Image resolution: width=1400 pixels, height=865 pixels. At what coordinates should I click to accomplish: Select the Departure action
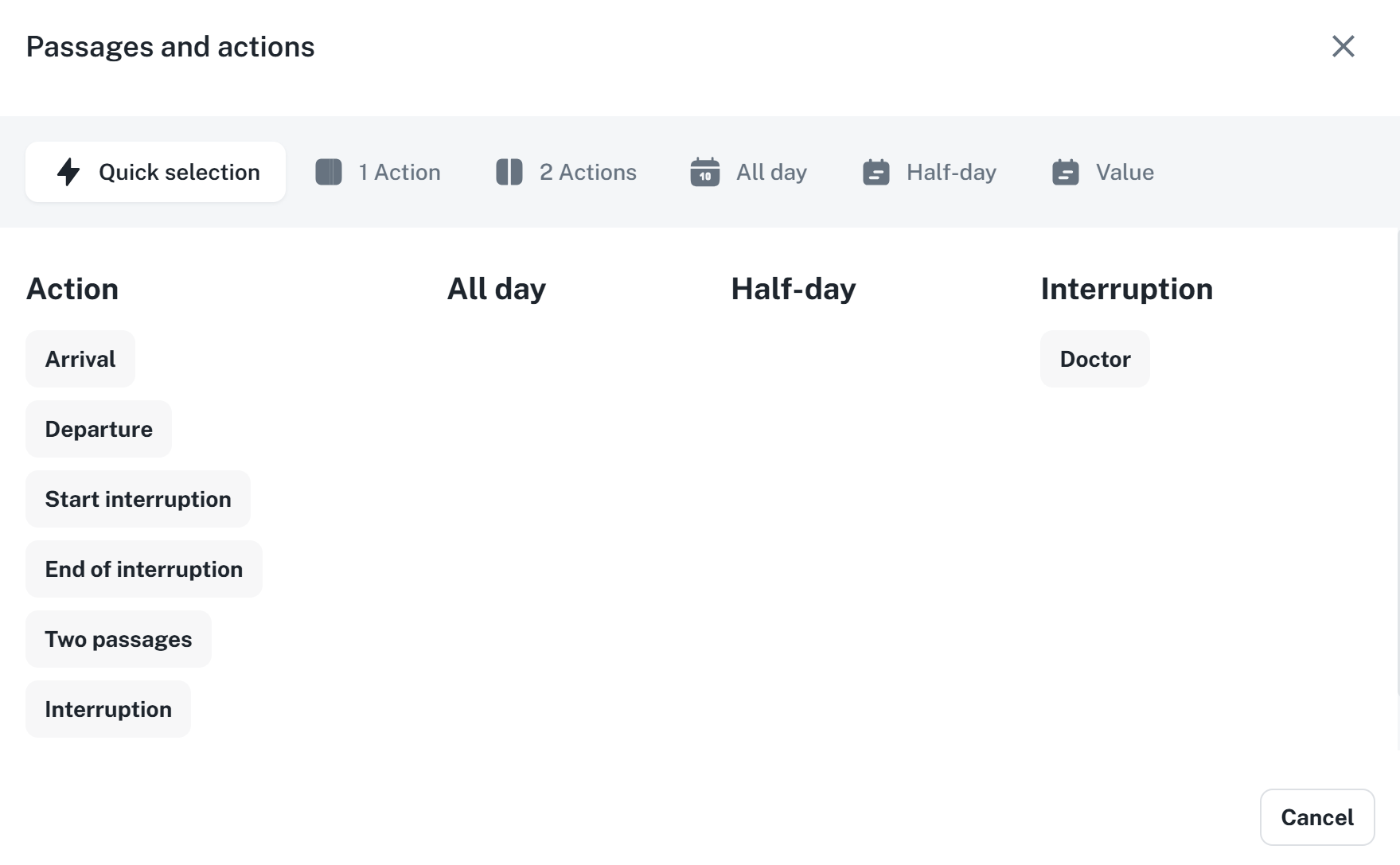tap(99, 429)
